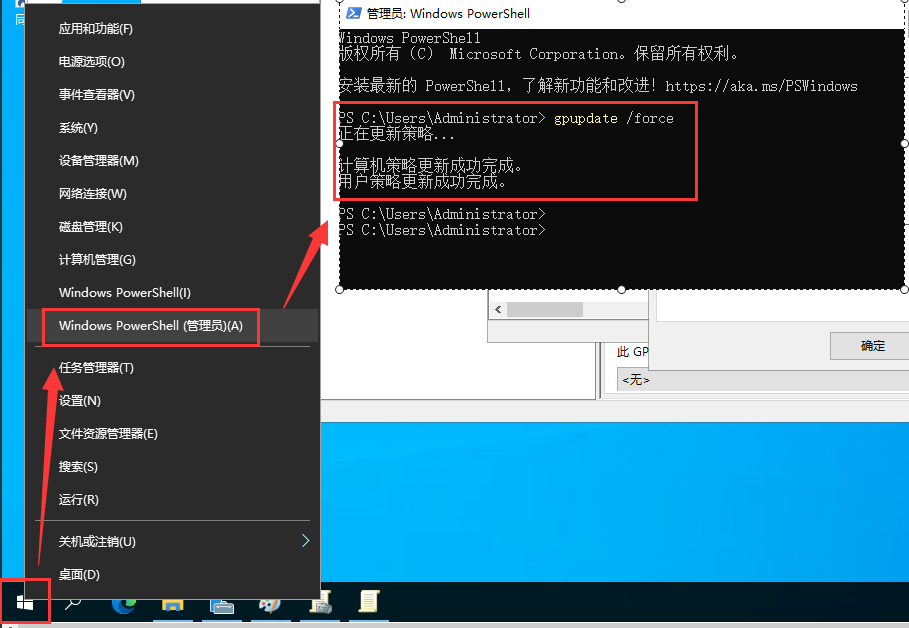Viewport: 909px width, 628px height.
Task: Click PowerShell icon in window title bar
Action: [353, 13]
